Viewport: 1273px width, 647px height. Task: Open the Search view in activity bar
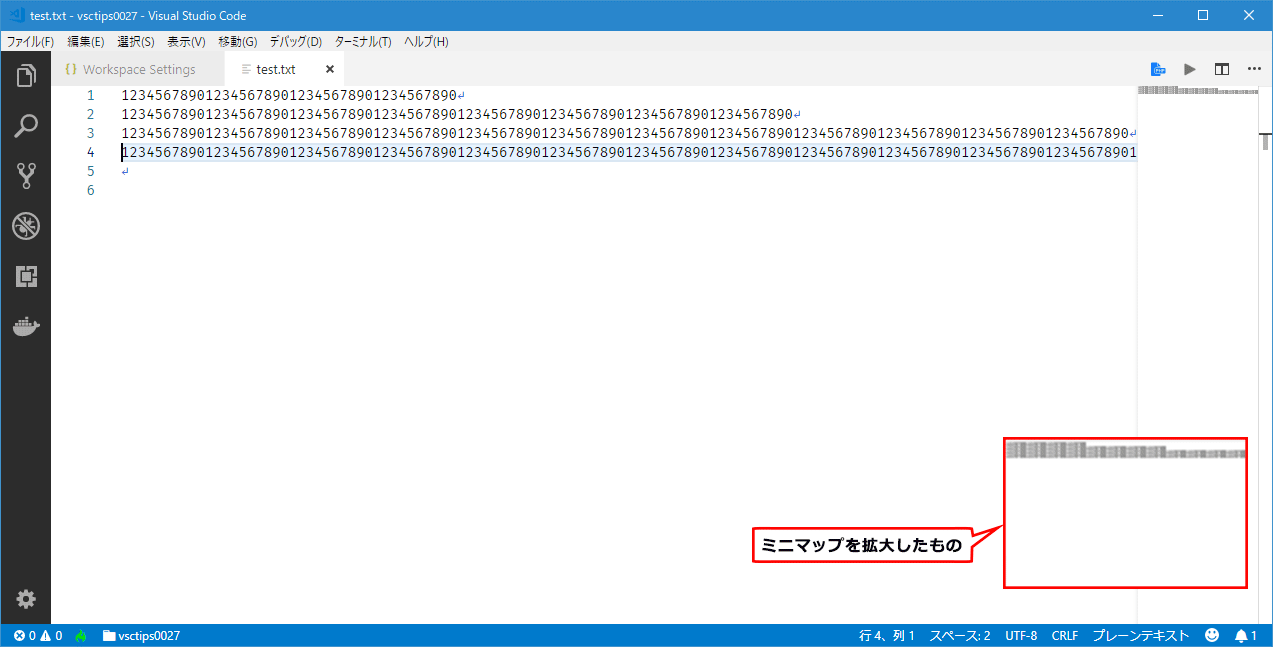coord(26,126)
